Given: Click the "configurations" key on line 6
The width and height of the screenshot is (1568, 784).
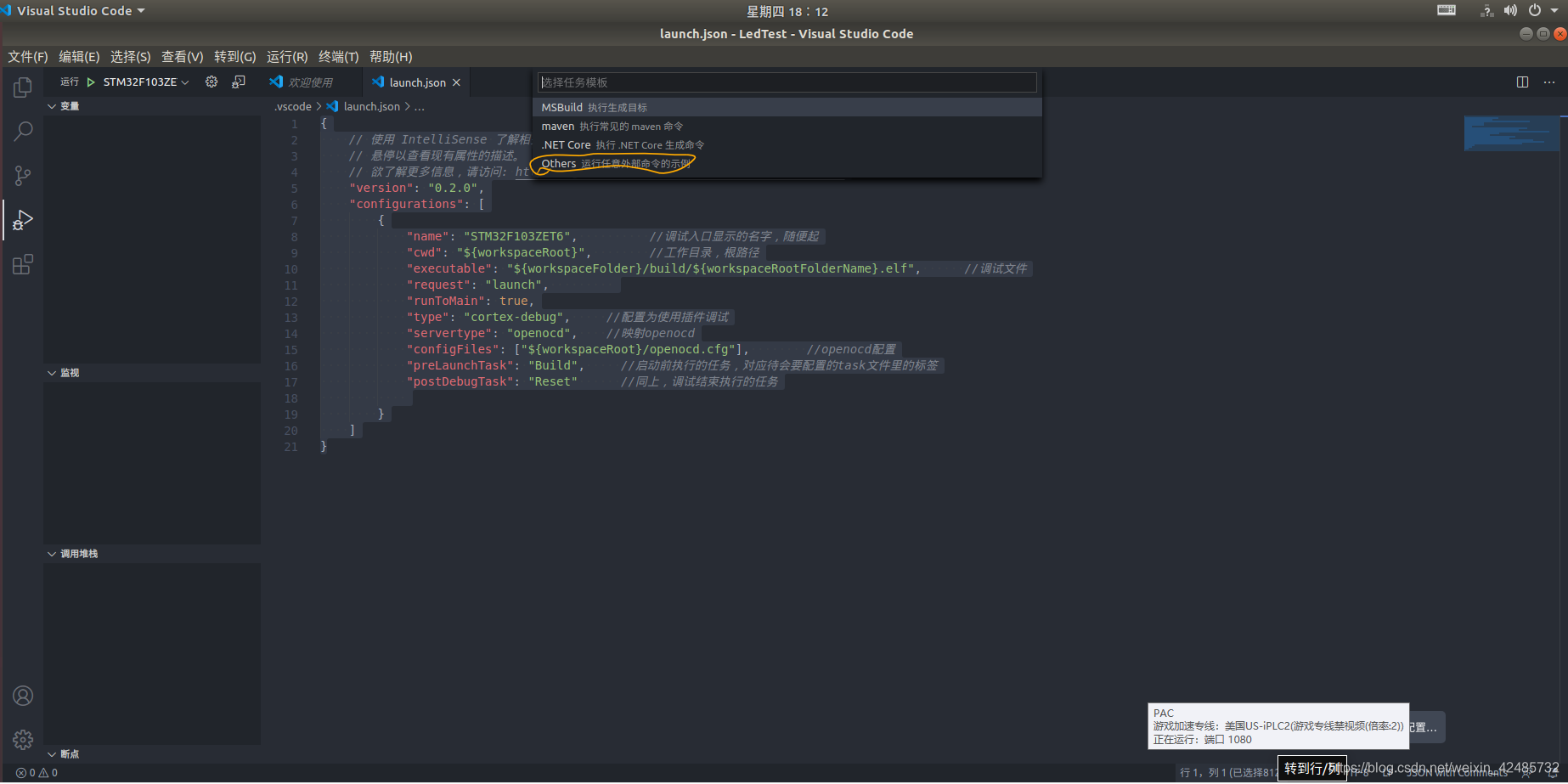Looking at the screenshot, I should [406, 205].
